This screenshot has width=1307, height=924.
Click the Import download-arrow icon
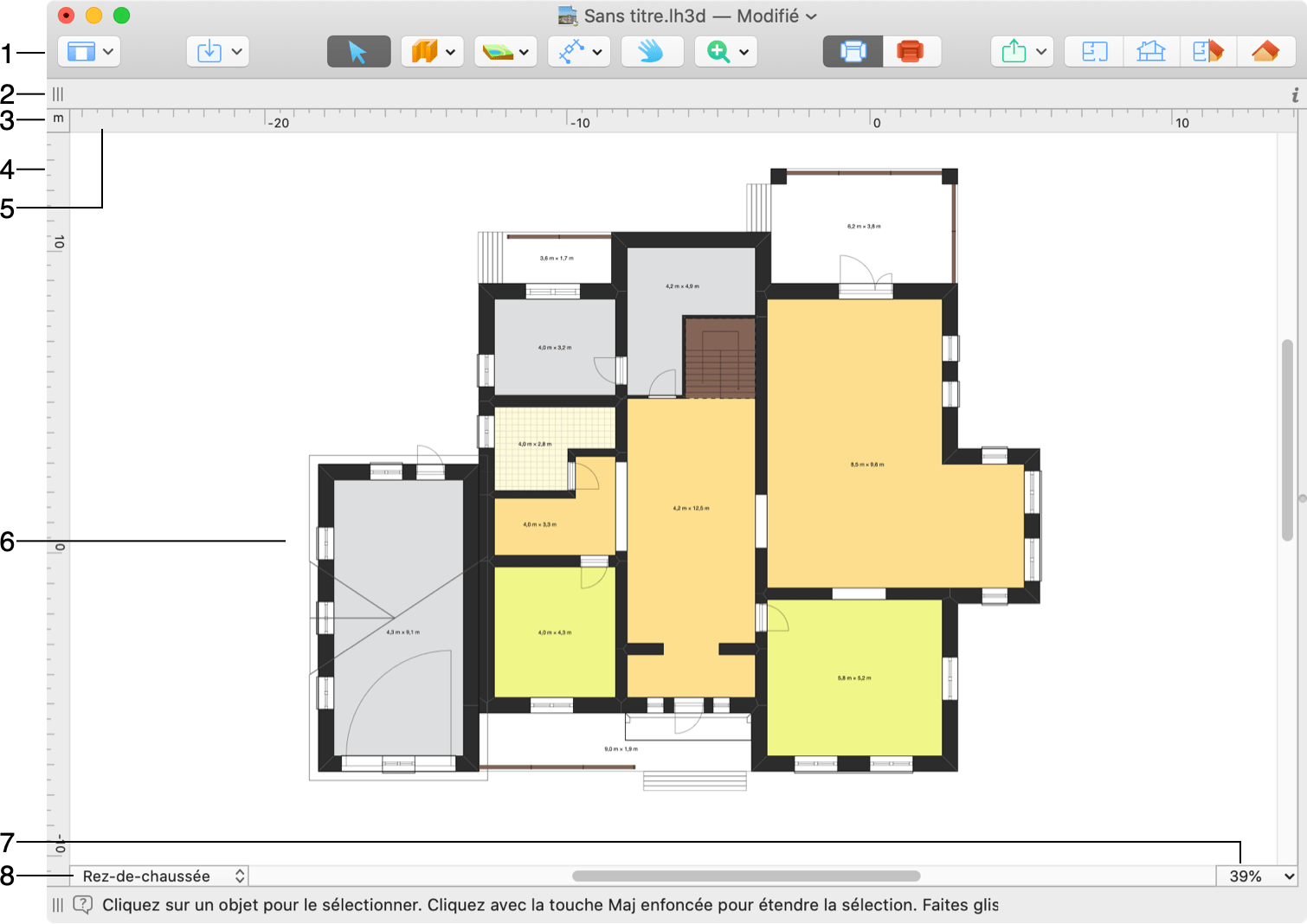point(209,52)
